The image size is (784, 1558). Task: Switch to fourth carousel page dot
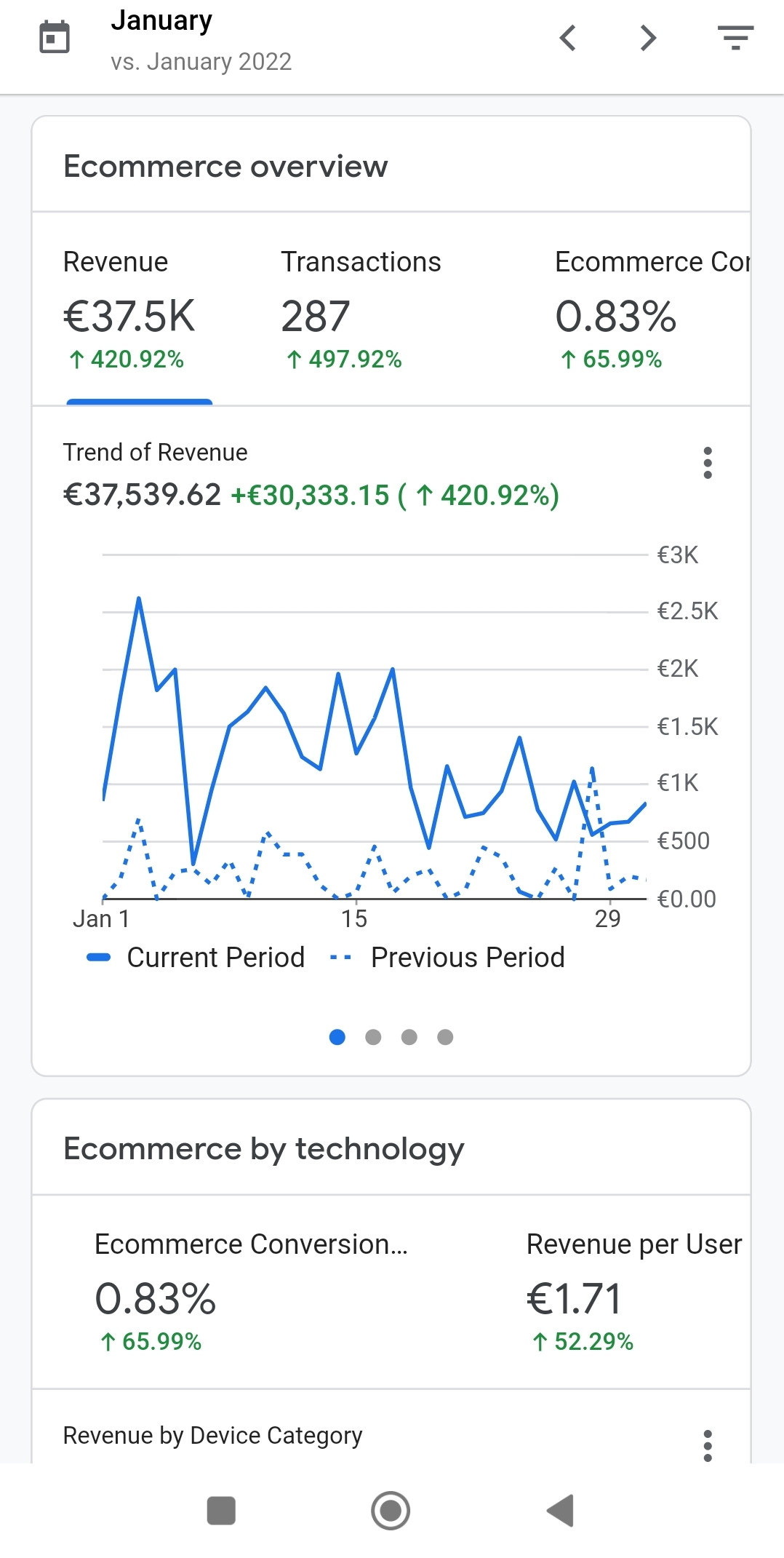445,1037
